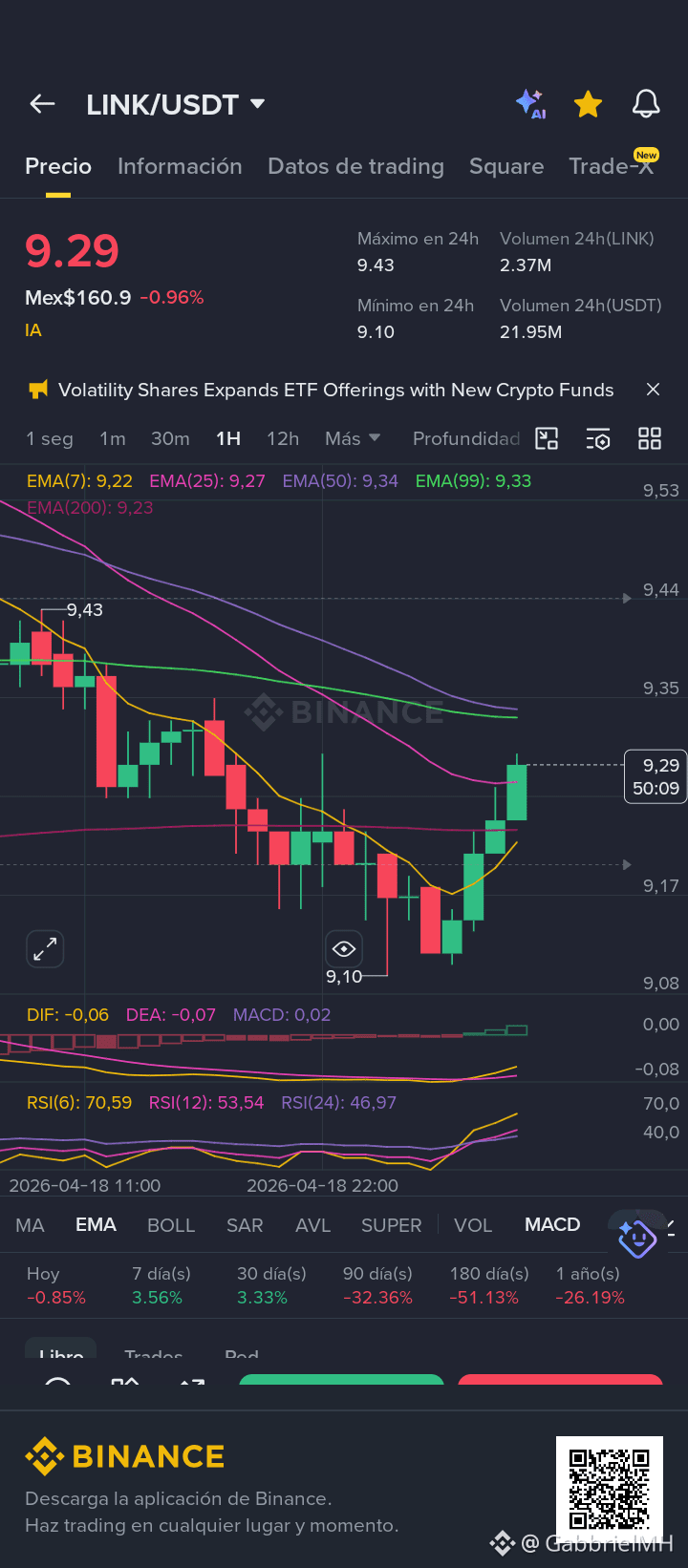Tap the 30 día(s) 3.33% performance

click(x=271, y=1285)
